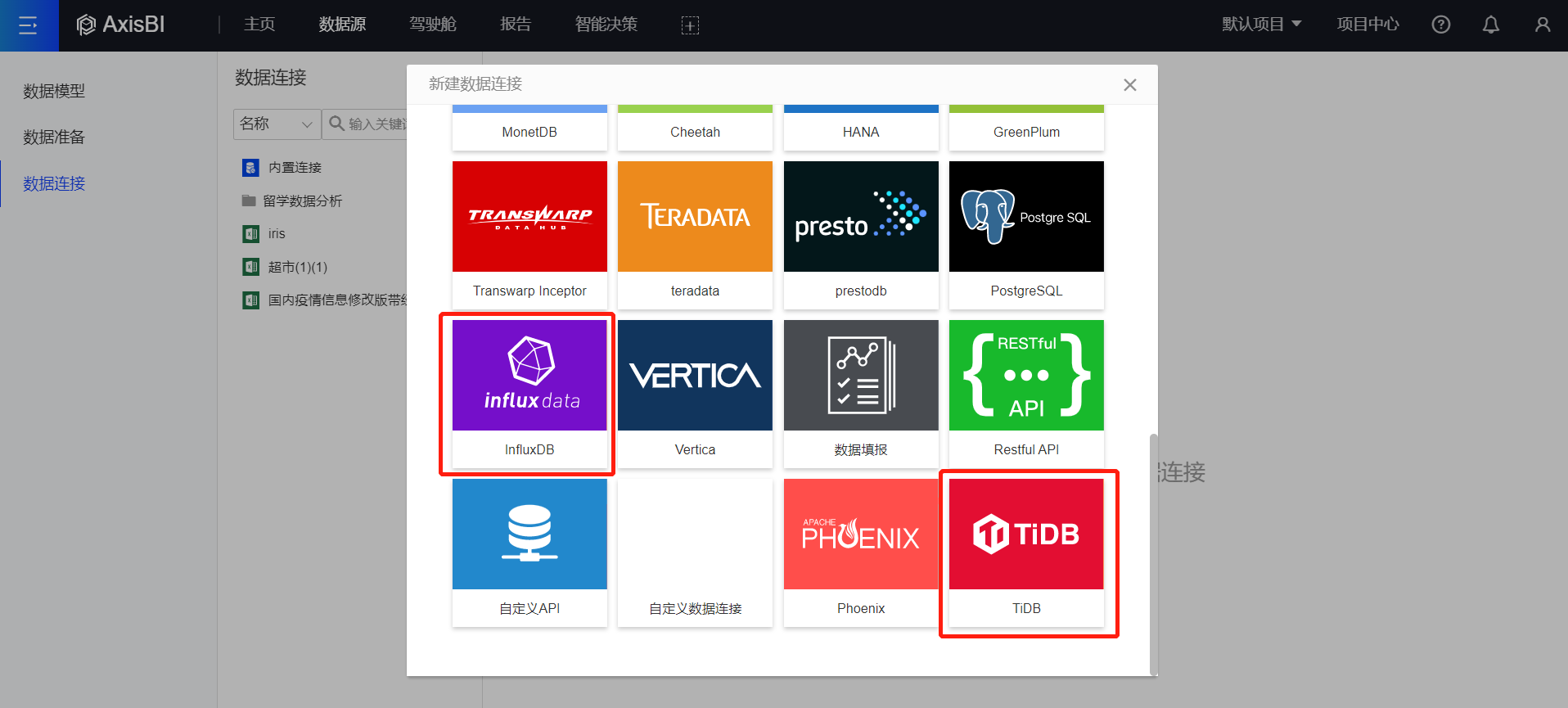Toggle the hamburger sidebar menu
The image size is (1568, 708).
click(x=29, y=25)
